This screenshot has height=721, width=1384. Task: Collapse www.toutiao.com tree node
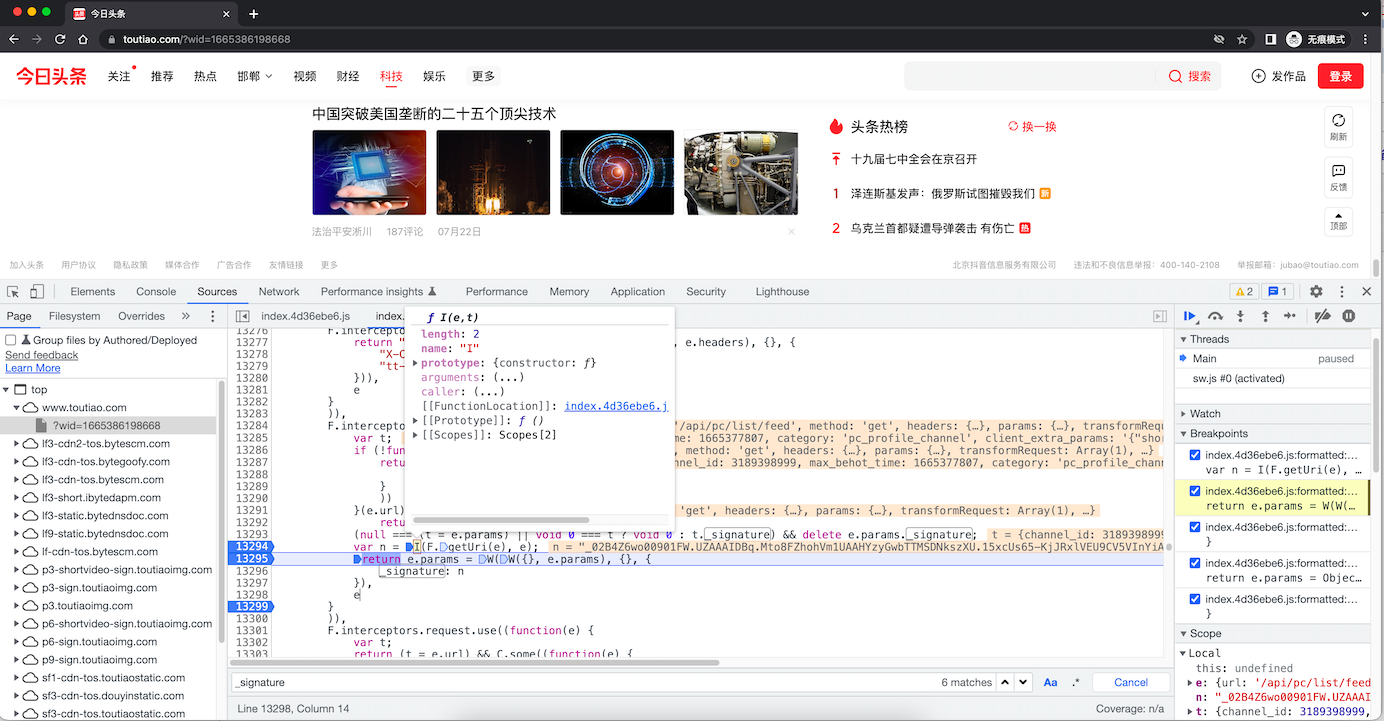click(x=17, y=408)
